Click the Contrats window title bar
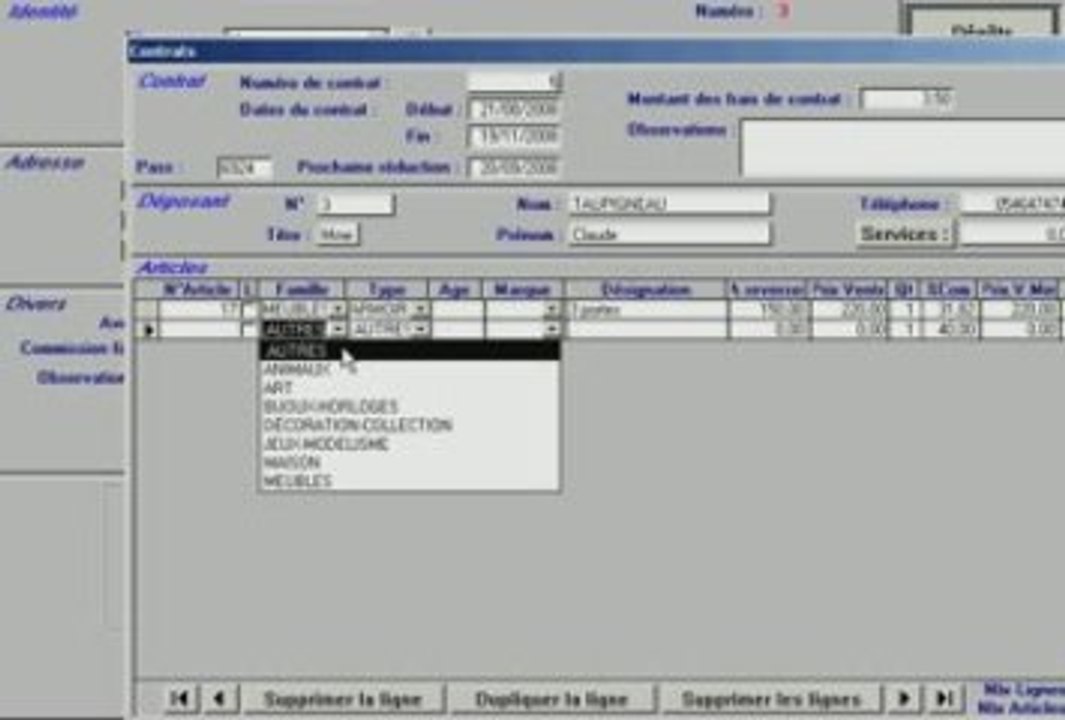Viewport: 1065px width, 720px height. [x=596, y=51]
